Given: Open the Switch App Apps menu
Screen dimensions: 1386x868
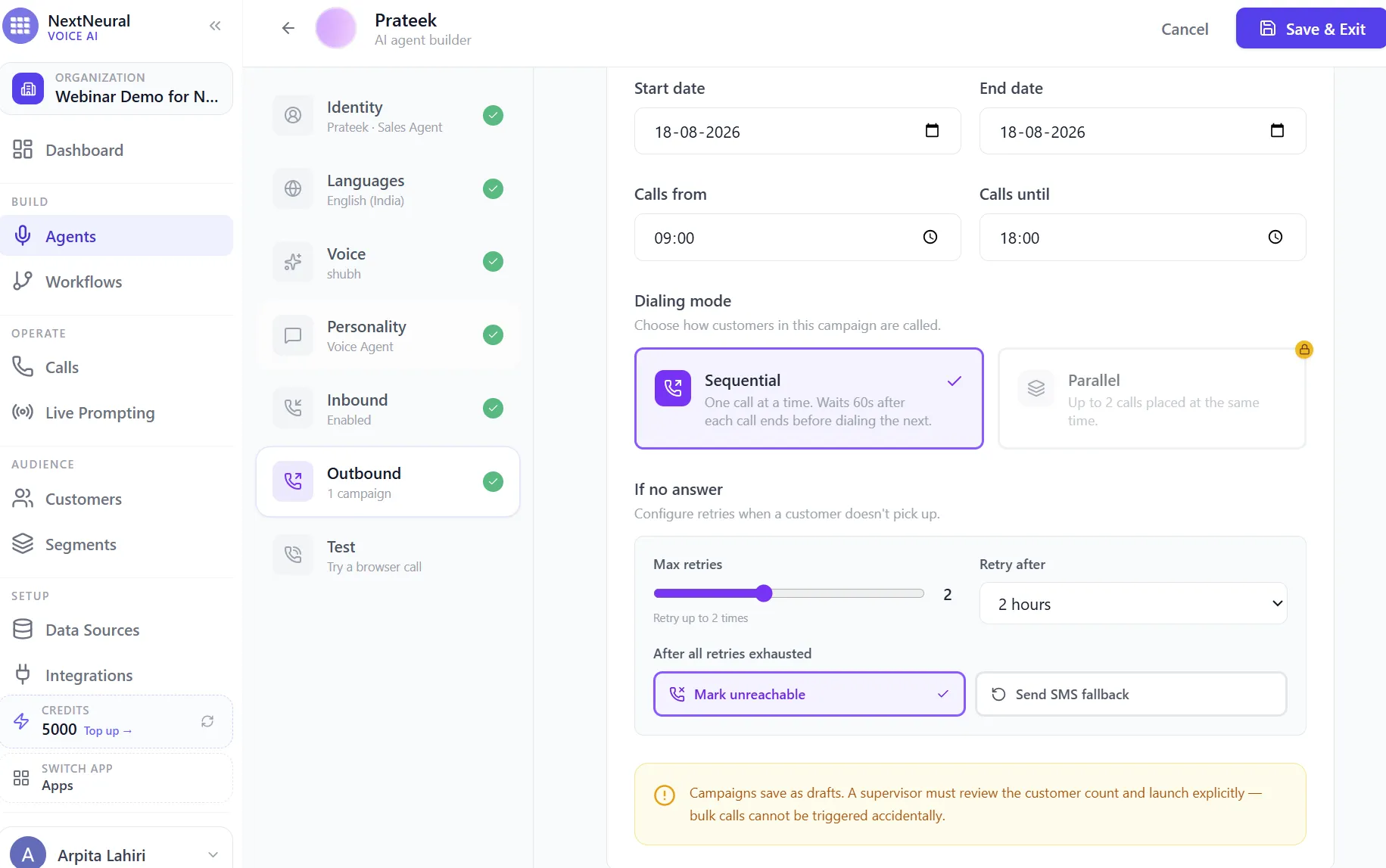Looking at the screenshot, I should point(117,777).
